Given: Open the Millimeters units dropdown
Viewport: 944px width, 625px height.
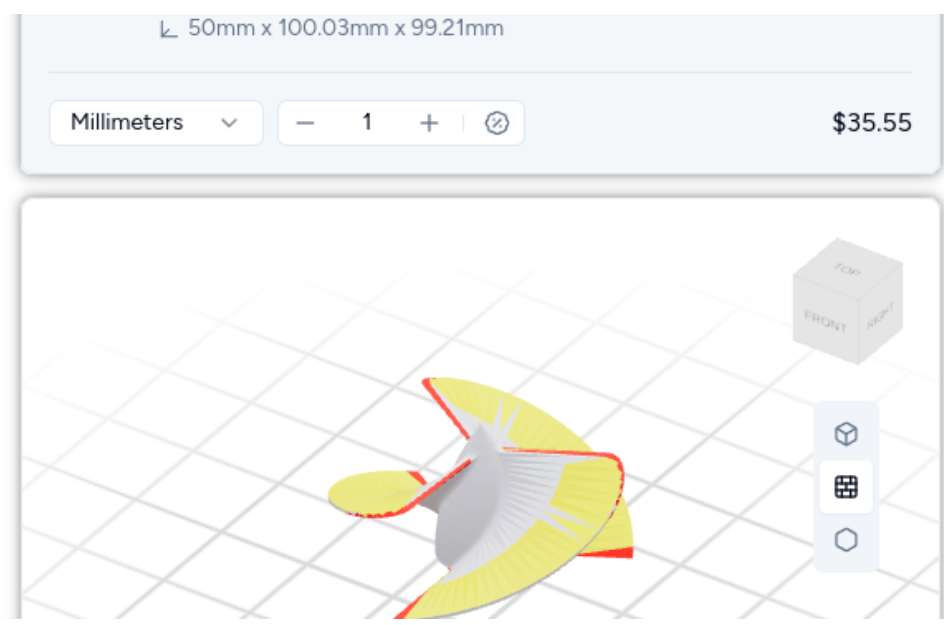Looking at the screenshot, I should 155,123.
